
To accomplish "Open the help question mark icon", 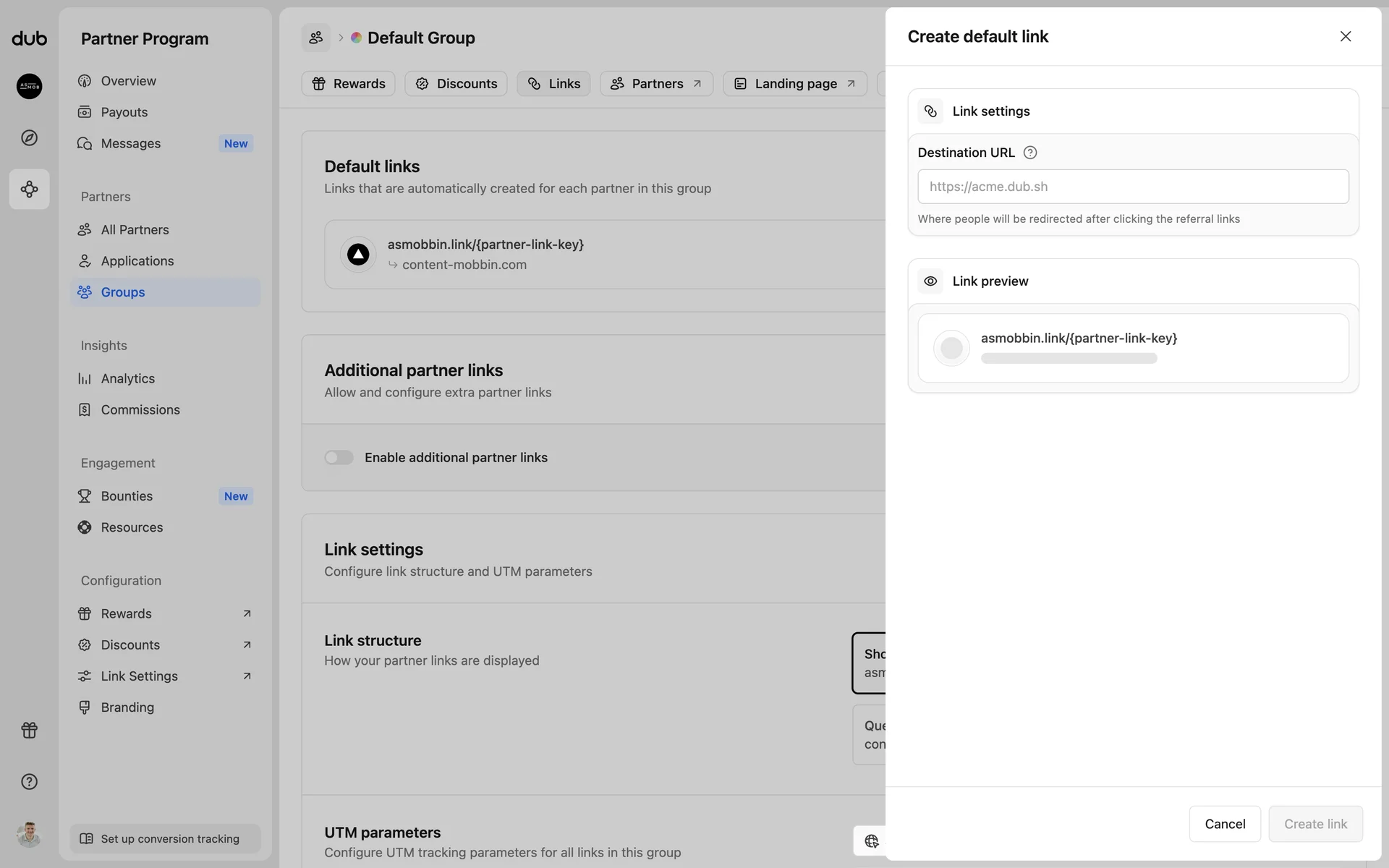I will pos(29,781).
